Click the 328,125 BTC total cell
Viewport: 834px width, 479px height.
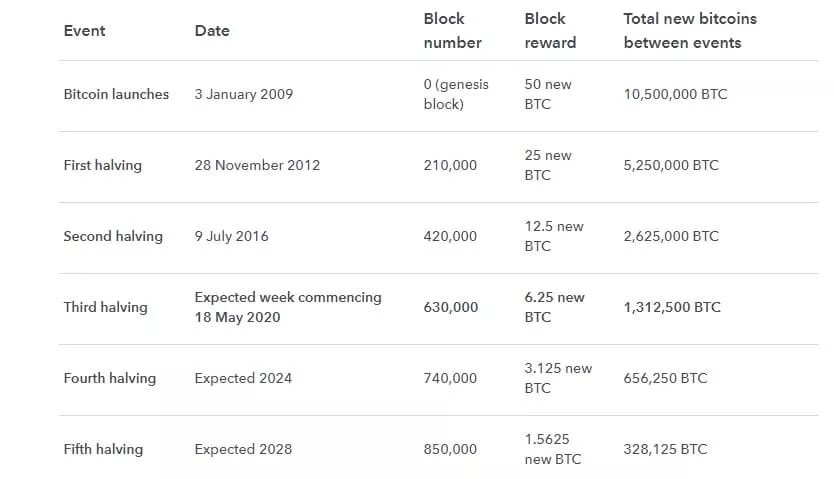coord(665,449)
